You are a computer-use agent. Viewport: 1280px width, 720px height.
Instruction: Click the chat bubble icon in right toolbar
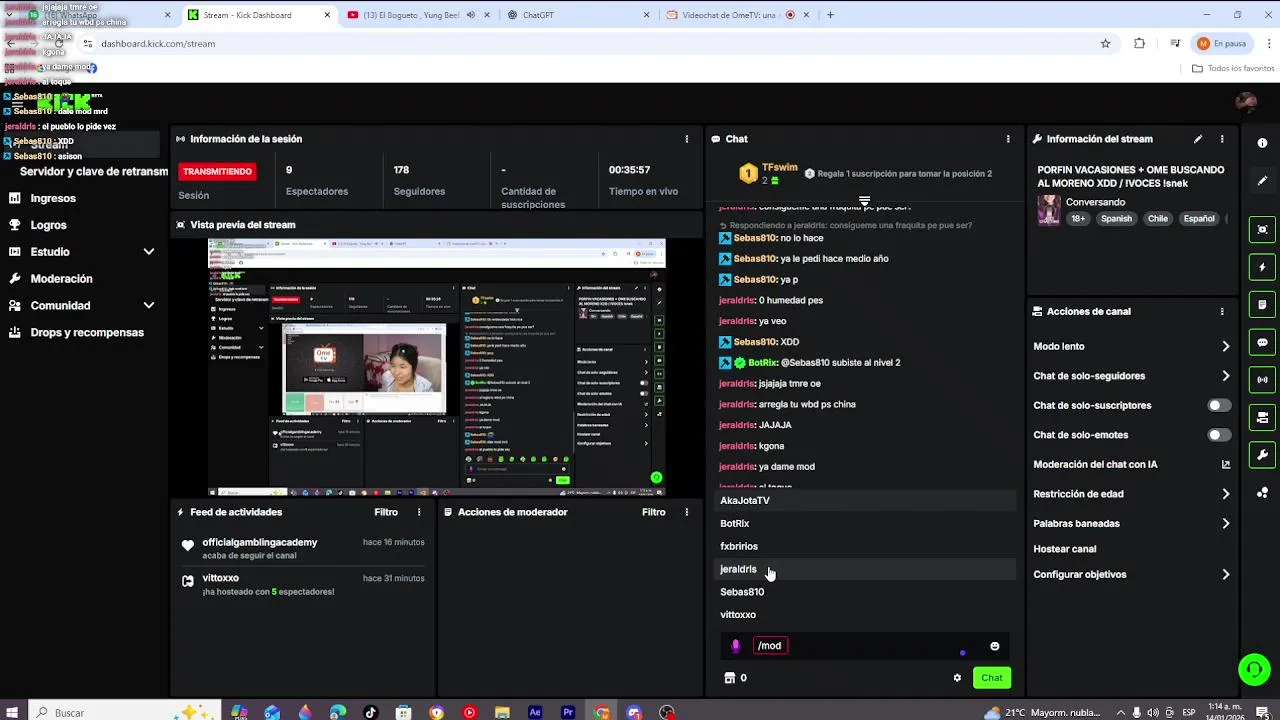1262,342
